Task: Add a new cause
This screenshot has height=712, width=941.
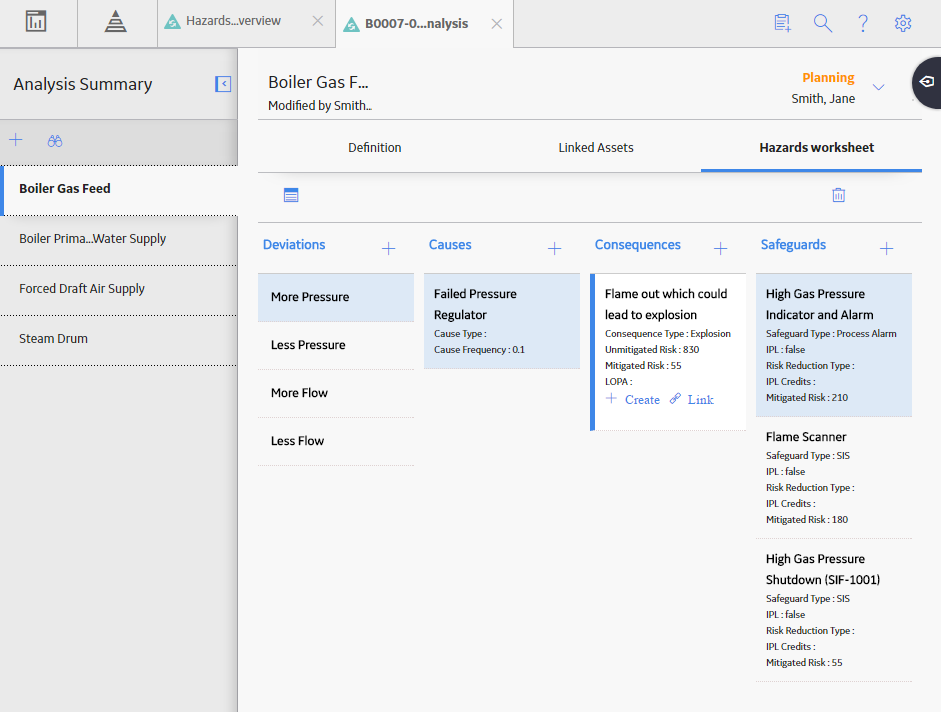Action: (555, 248)
